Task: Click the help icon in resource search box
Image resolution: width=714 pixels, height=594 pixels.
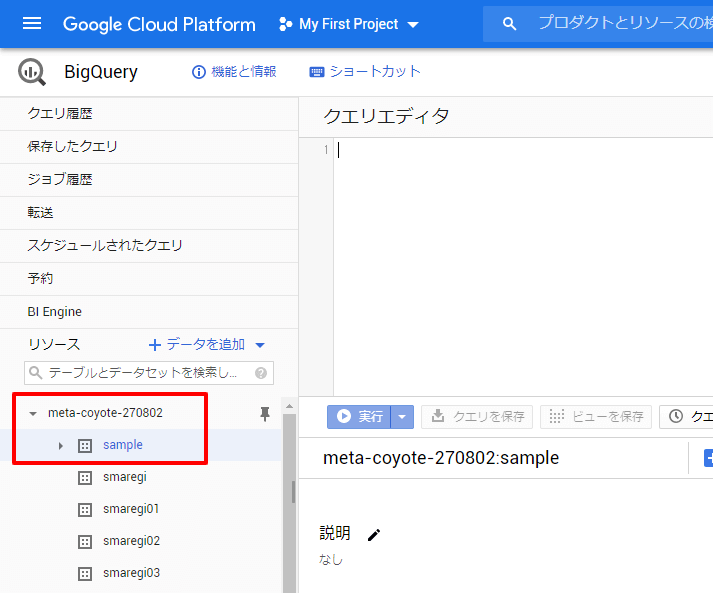Action: (261, 373)
